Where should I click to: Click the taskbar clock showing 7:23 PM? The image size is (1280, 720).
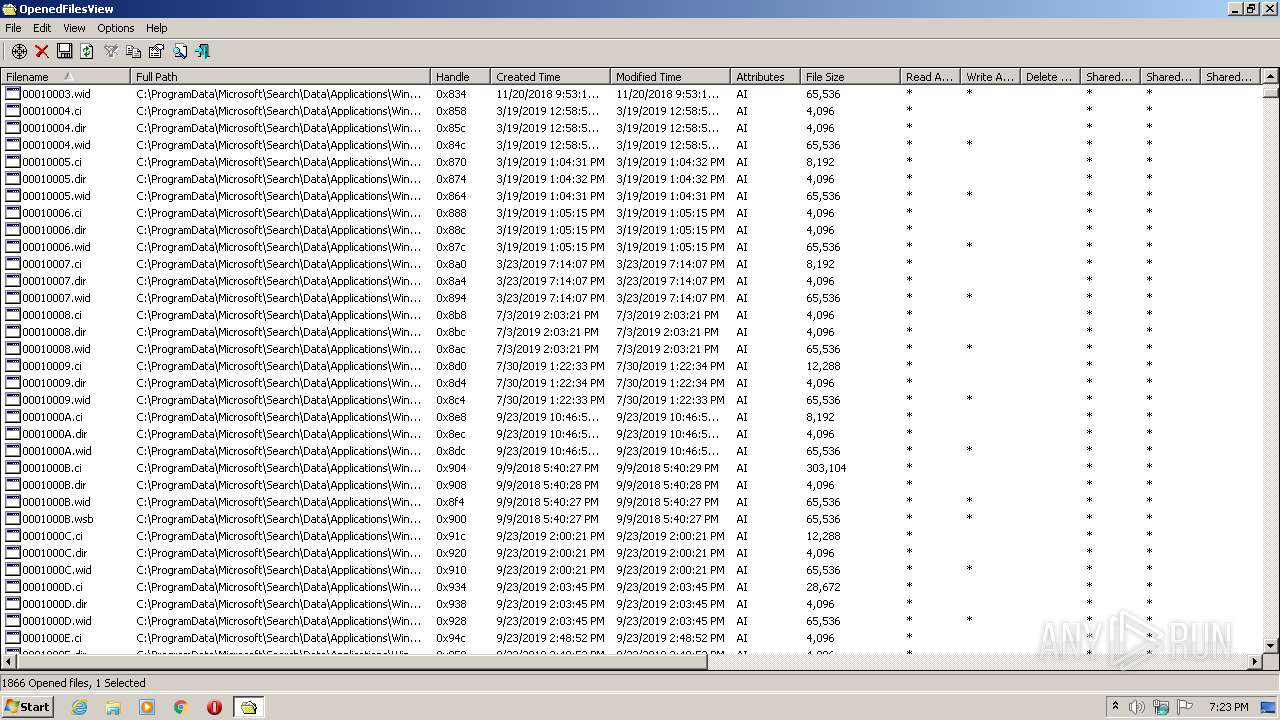pos(1228,707)
